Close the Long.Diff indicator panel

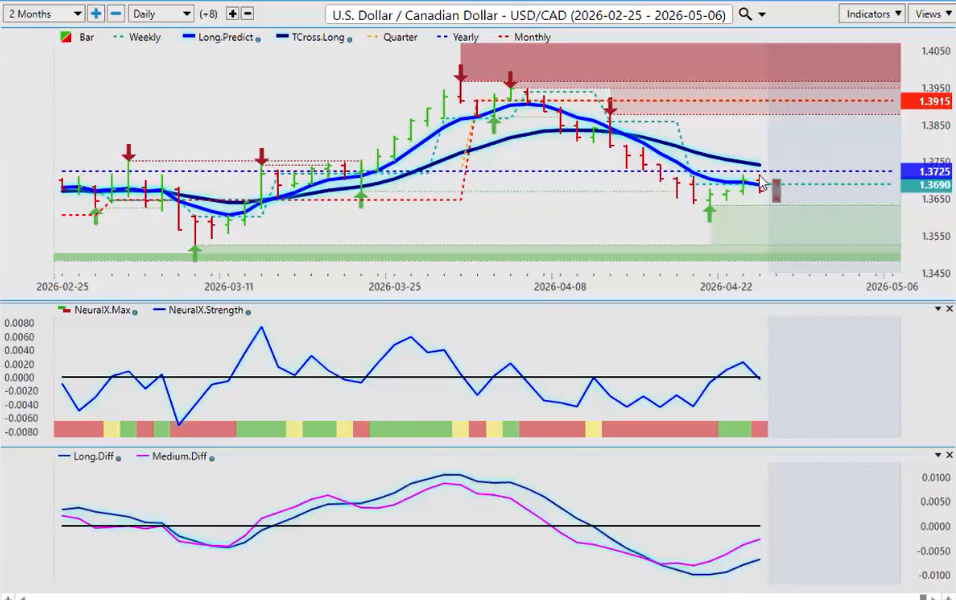pos(949,456)
